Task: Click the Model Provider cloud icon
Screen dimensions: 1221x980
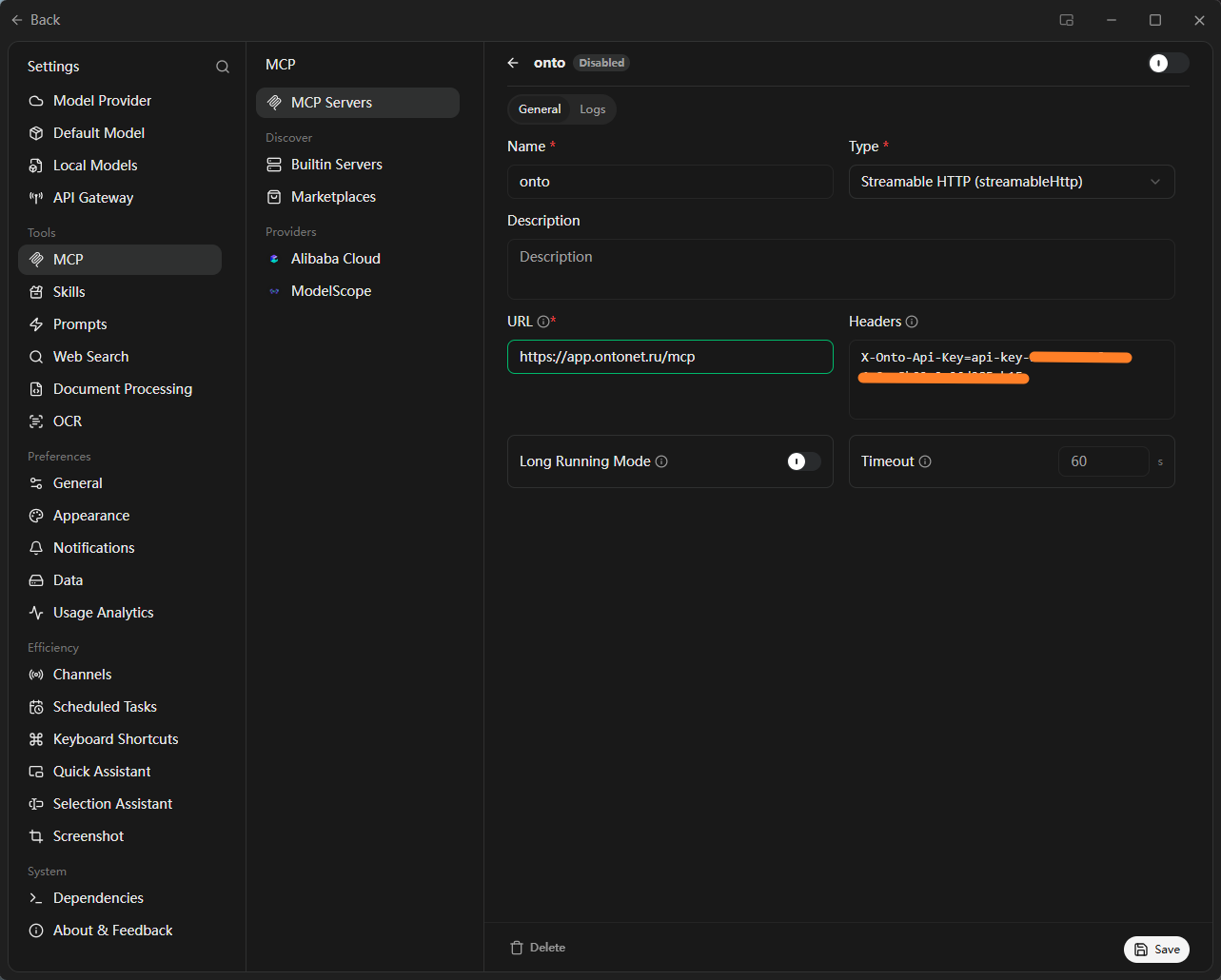Action: (36, 101)
